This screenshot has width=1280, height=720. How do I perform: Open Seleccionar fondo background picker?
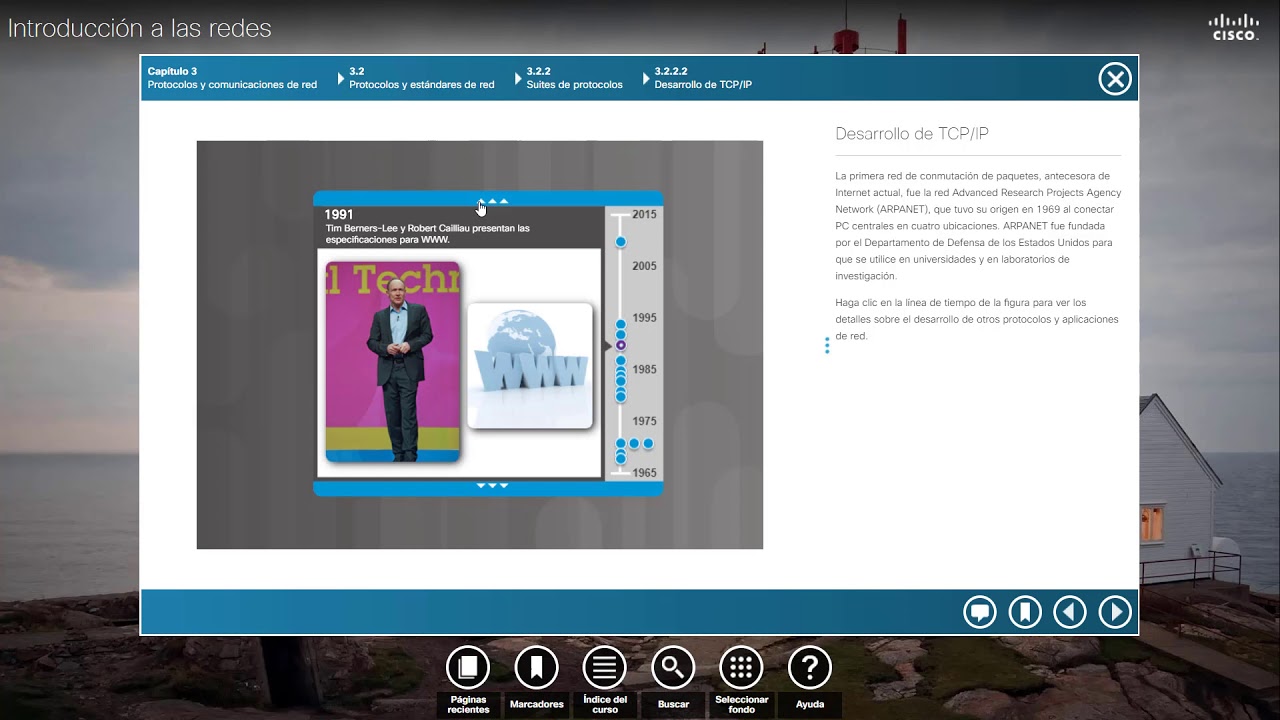click(741, 680)
